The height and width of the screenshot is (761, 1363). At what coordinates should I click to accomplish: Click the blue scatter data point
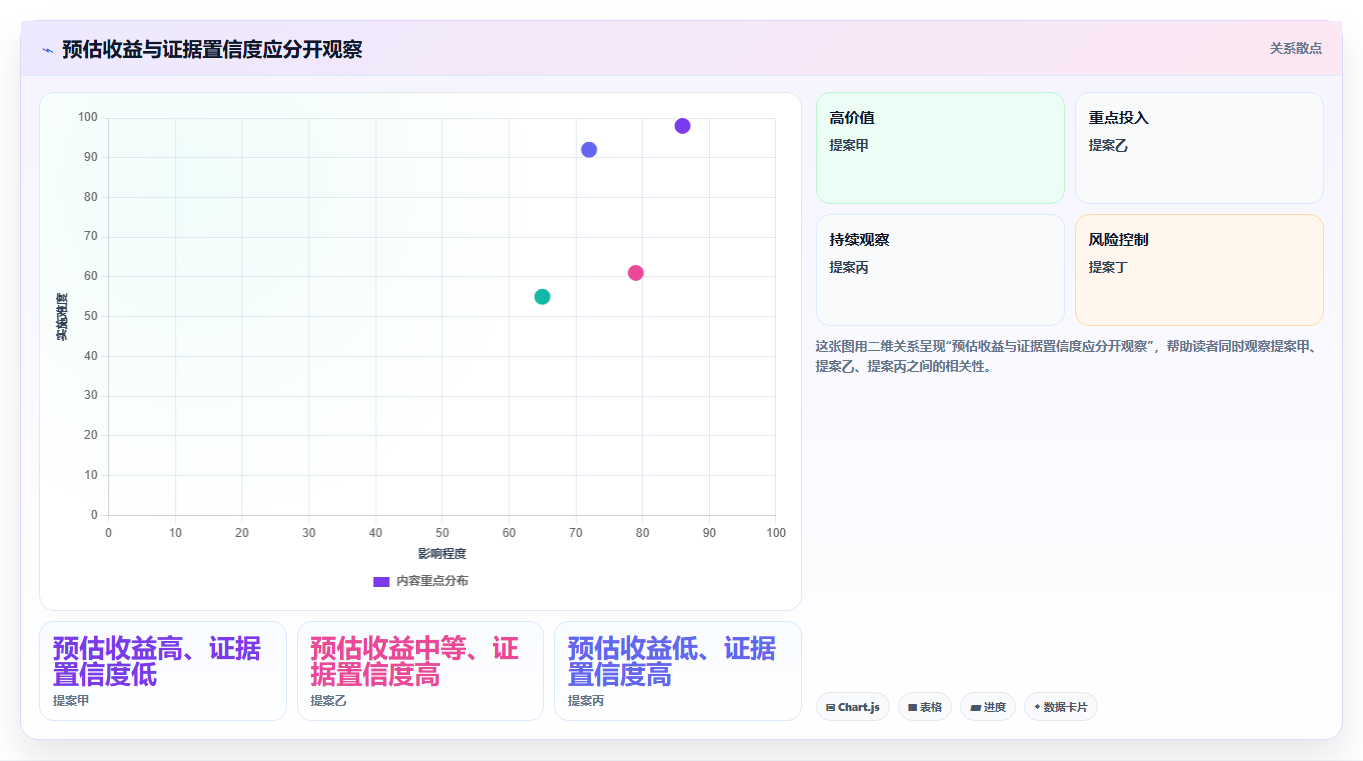tap(589, 150)
